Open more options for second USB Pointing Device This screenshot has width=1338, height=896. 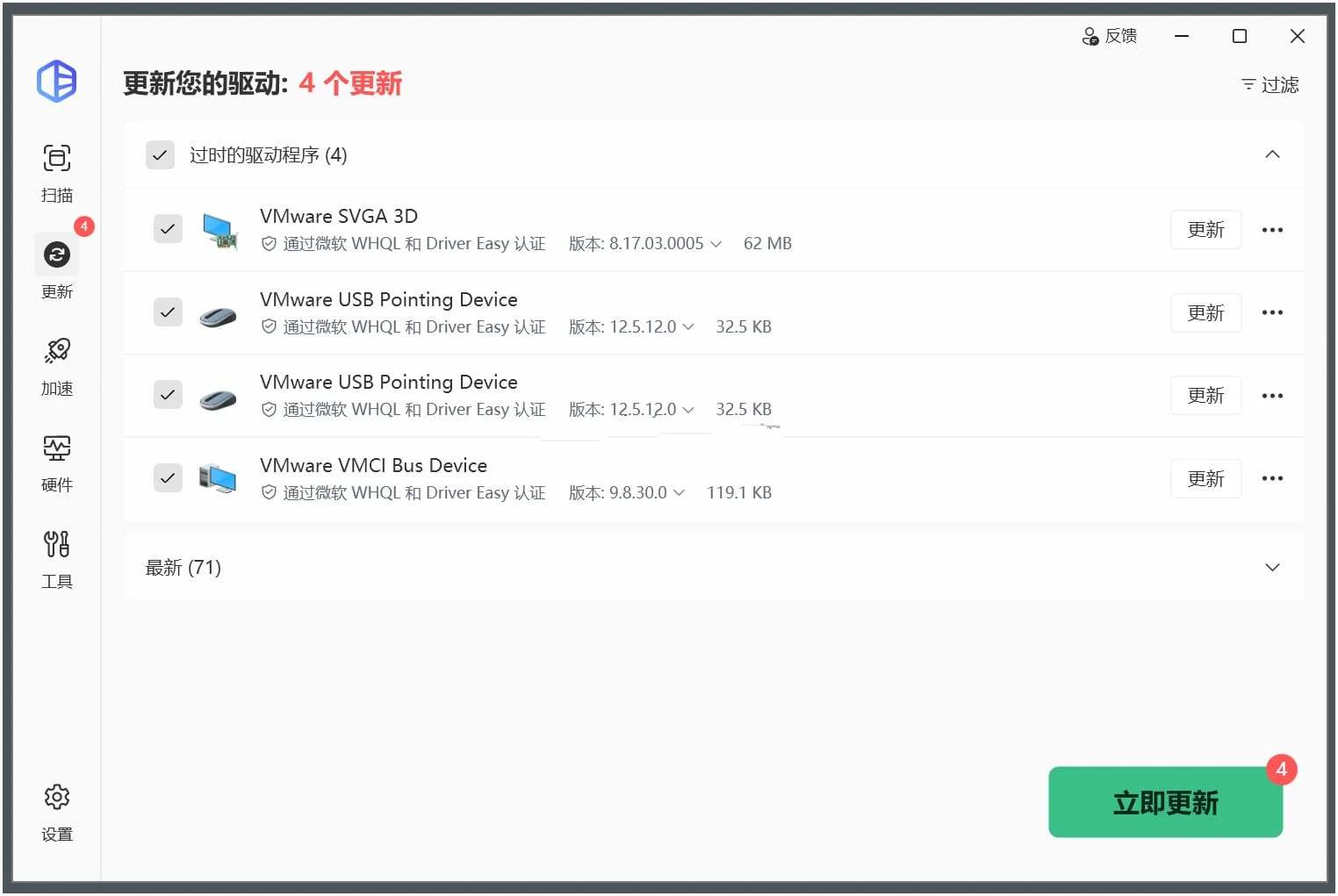[1272, 396]
